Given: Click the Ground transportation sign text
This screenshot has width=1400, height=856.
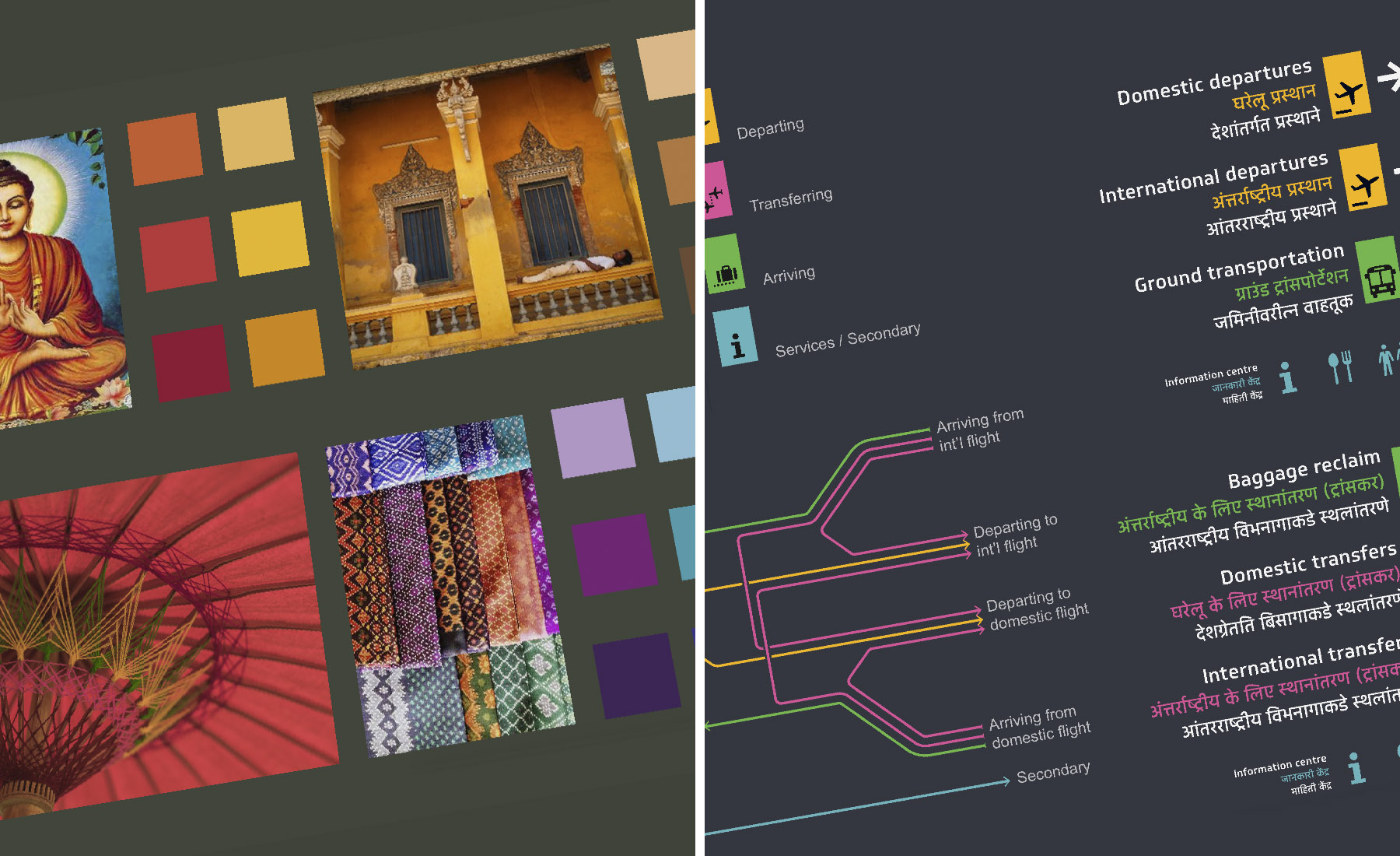Looking at the screenshot, I should click(1239, 268).
